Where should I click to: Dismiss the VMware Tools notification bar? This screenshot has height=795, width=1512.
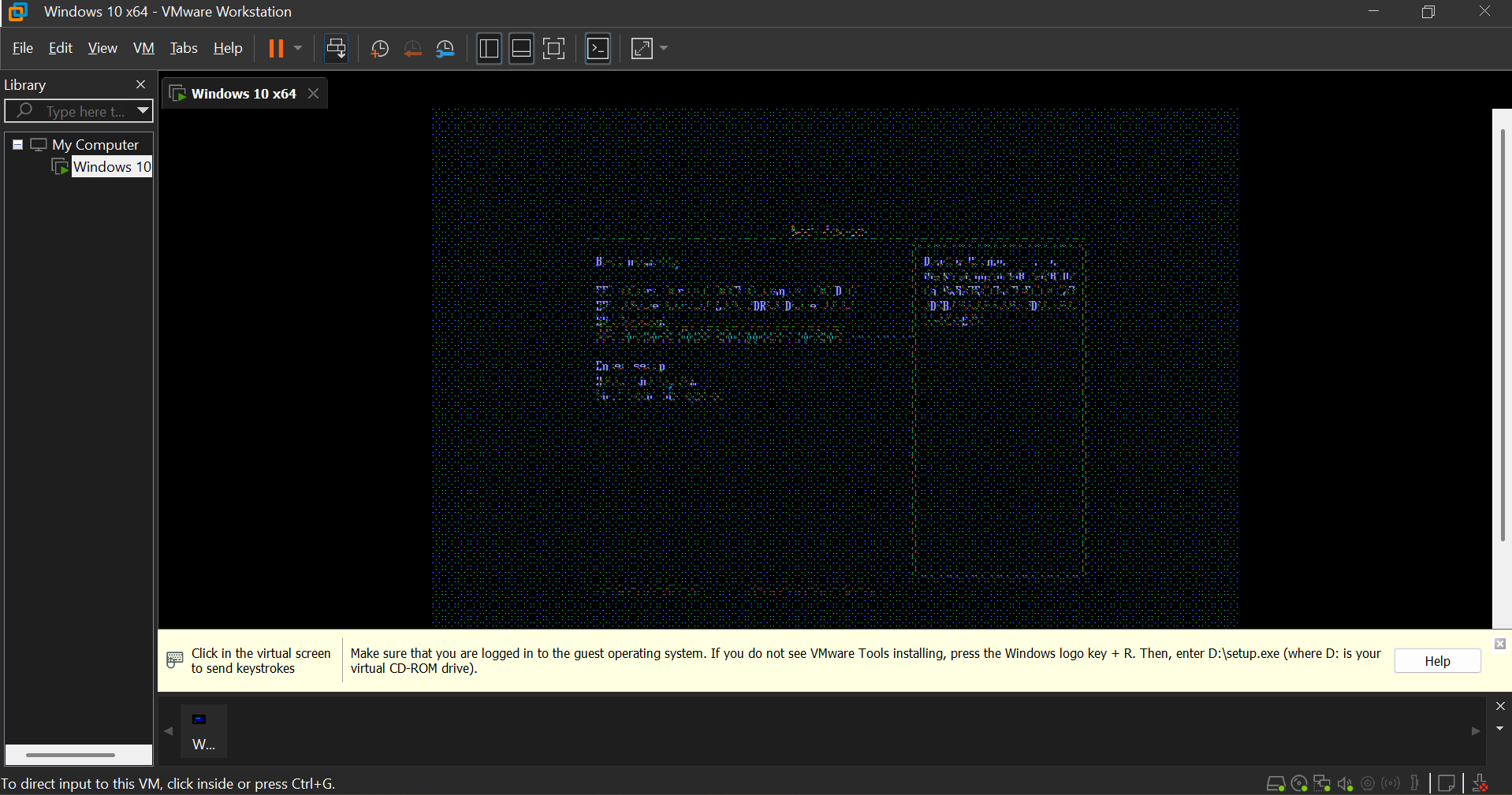[1500, 644]
